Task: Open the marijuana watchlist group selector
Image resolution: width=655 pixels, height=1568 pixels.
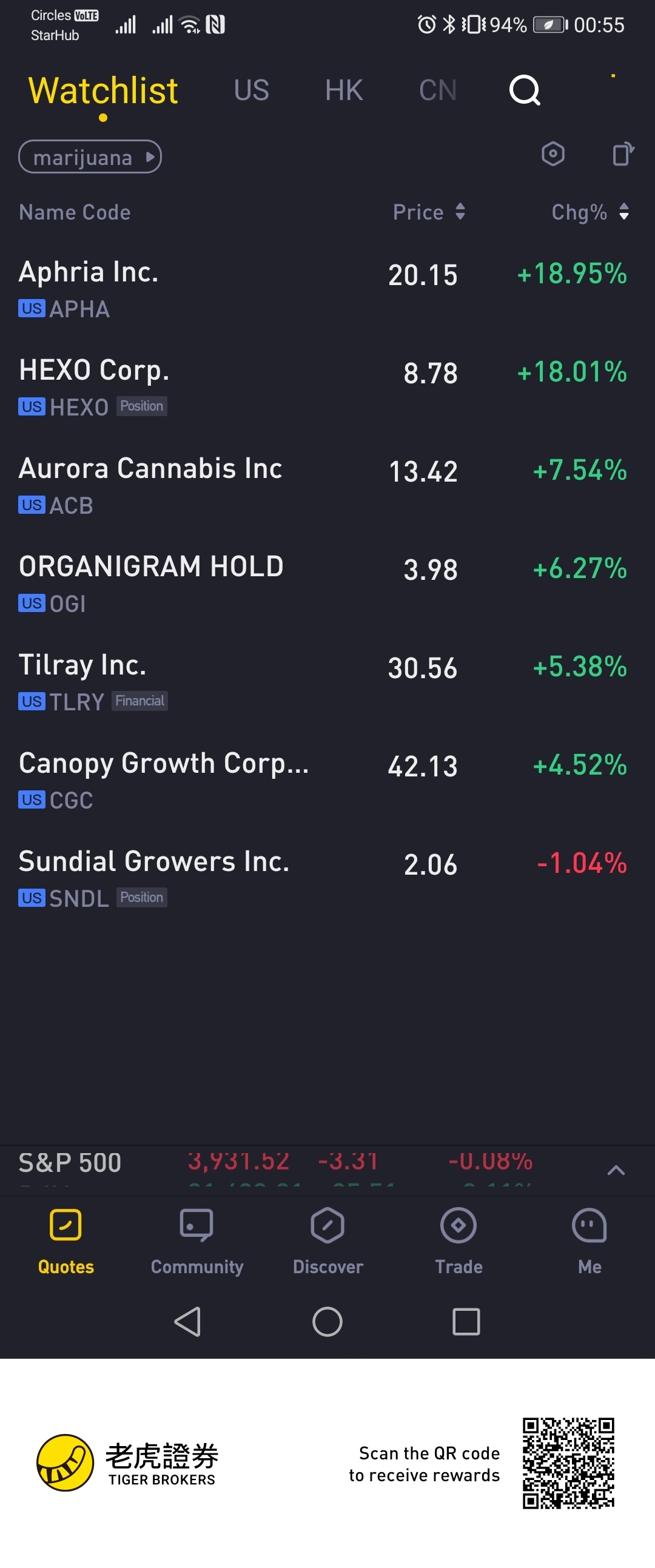Action: [x=90, y=157]
